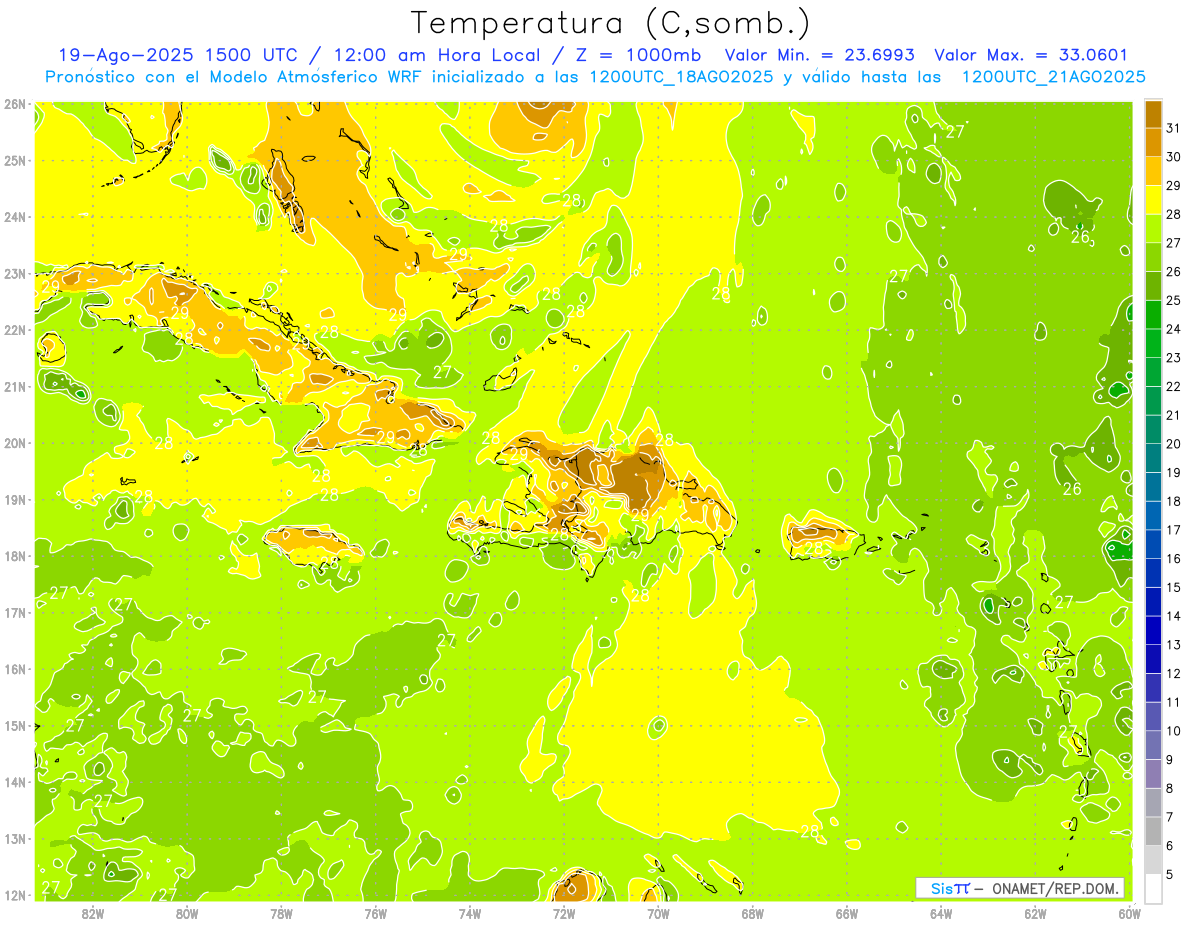
Task: Click legend value '12' on color scale
Action: (1174, 673)
